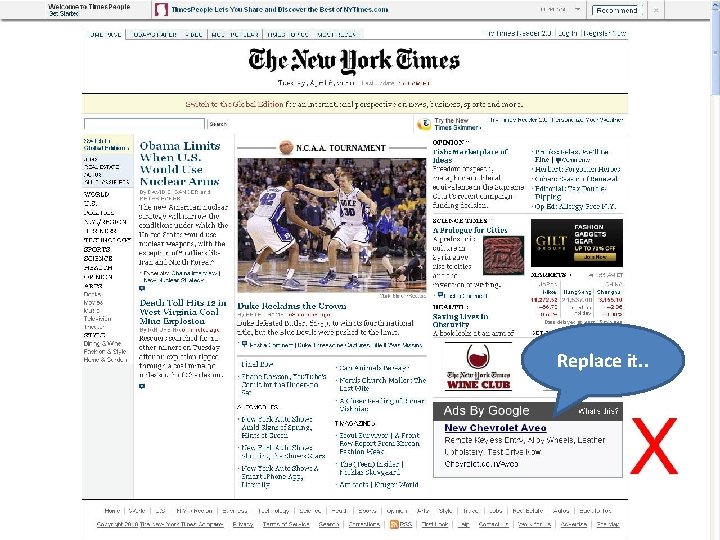The width and height of the screenshot is (720, 540).
Task: Open the Welcome to TimesPeople Get Started link
Action: point(89,10)
